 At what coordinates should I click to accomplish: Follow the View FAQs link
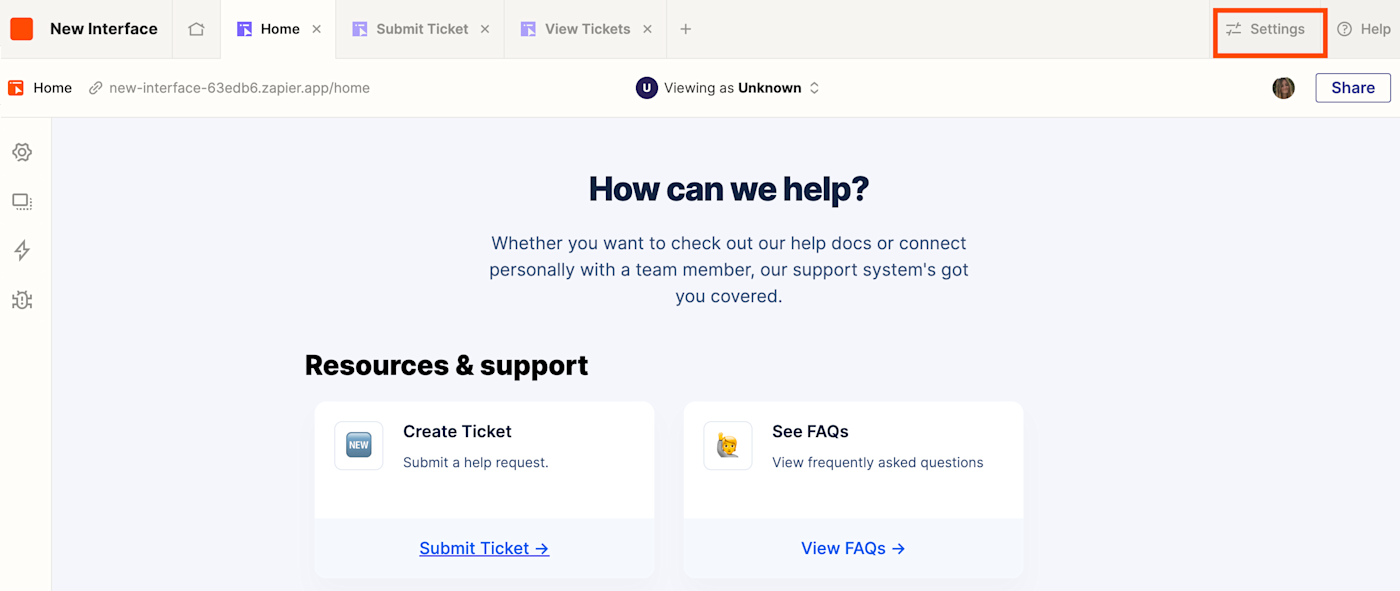[853, 548]
